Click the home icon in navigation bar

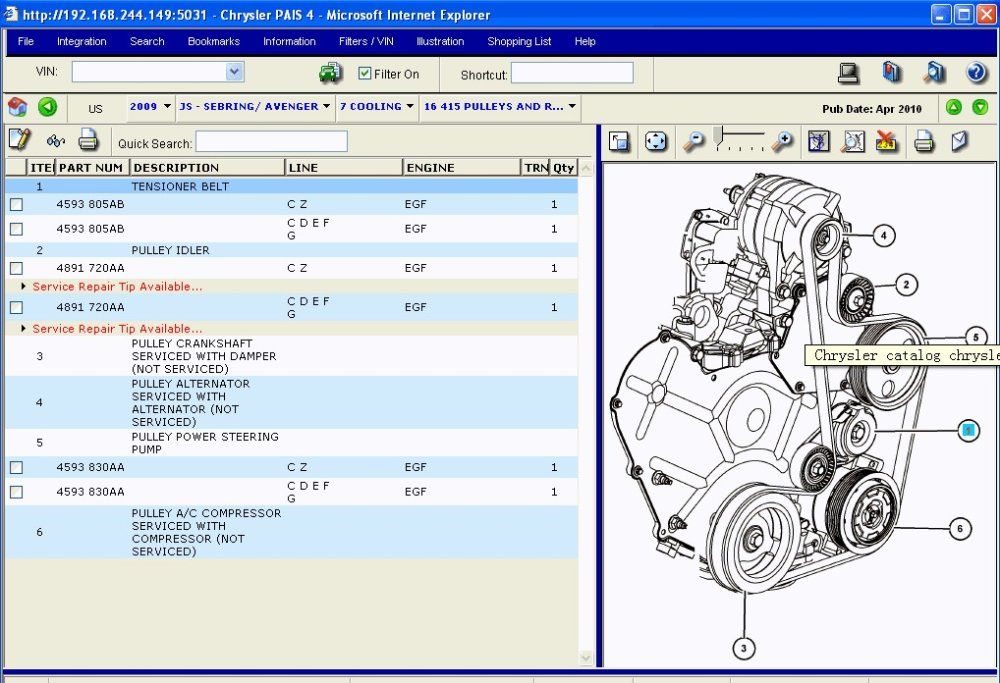[17, 106]
